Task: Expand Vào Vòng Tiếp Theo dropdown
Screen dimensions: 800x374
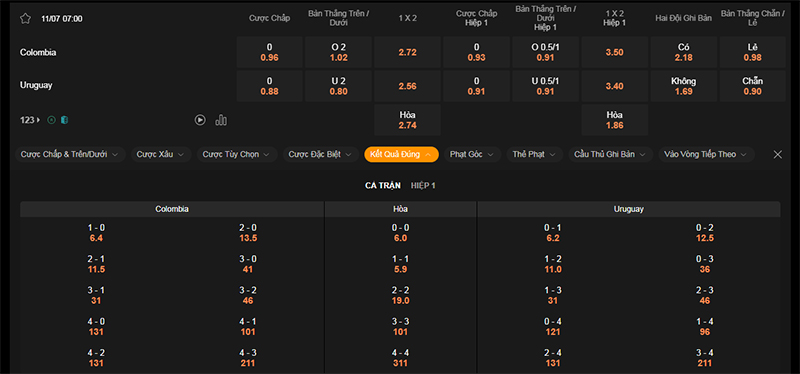Action: click(707, 154)
